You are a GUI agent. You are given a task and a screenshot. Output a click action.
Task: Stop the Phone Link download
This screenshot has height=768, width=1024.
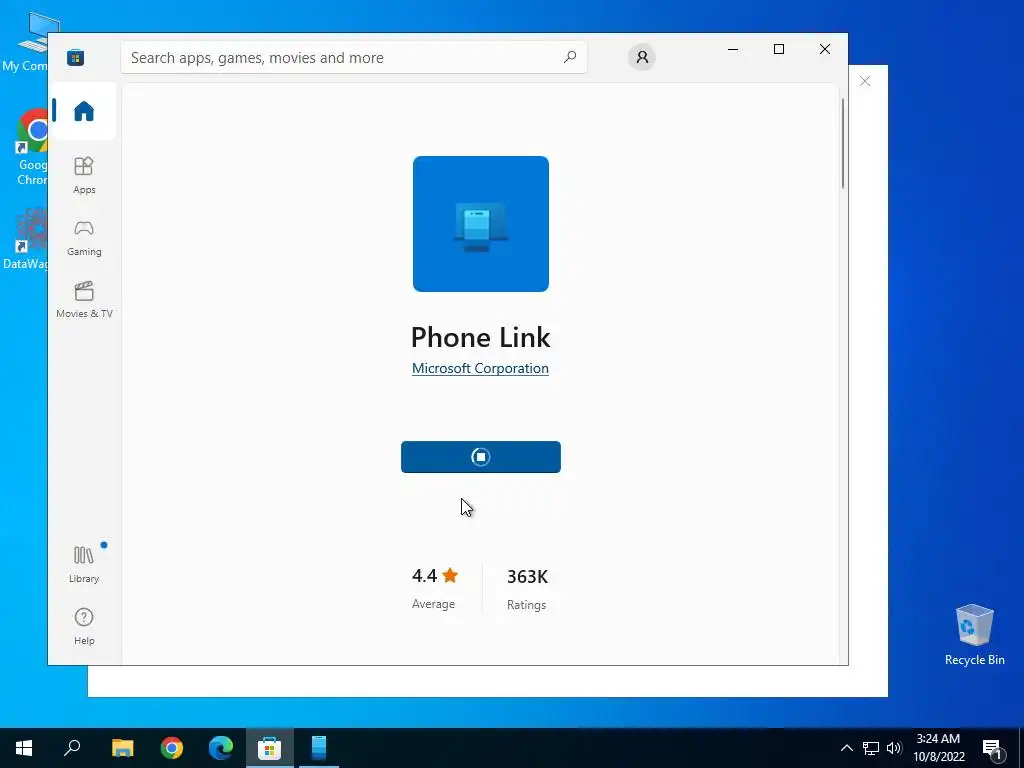(481, 456)
